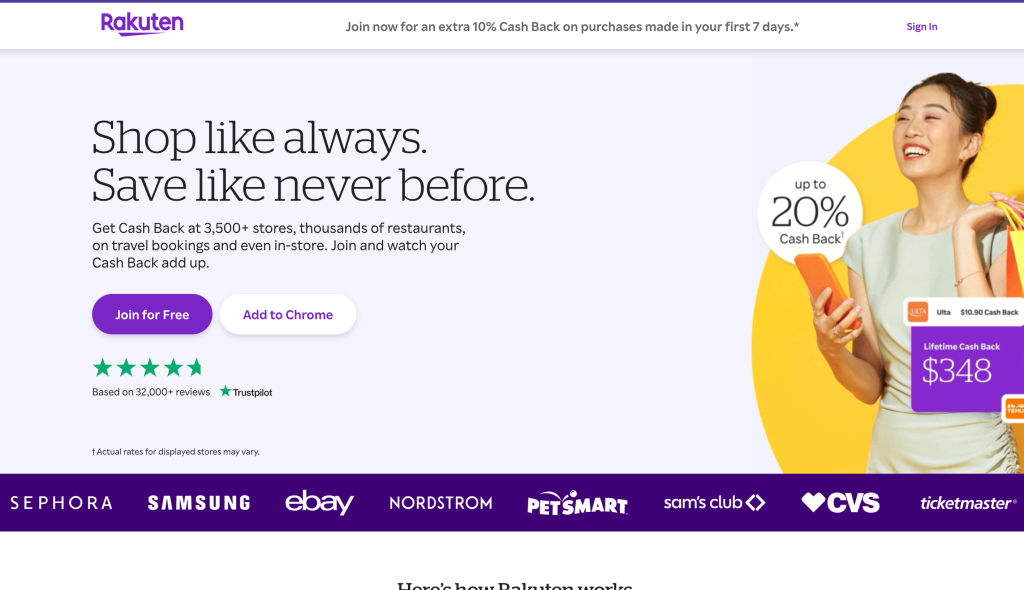
Task: Choose the Sam's Club logo
Action: (x=714, y=503)
